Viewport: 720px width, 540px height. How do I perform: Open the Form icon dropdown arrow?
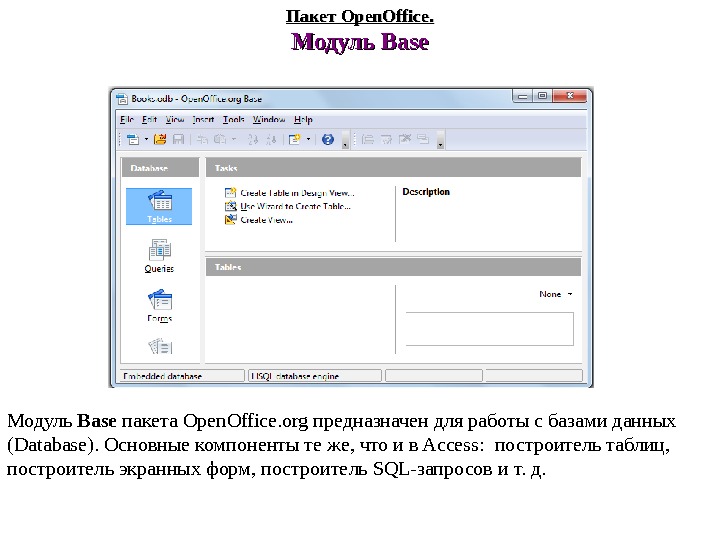click(x=308, y=139)
